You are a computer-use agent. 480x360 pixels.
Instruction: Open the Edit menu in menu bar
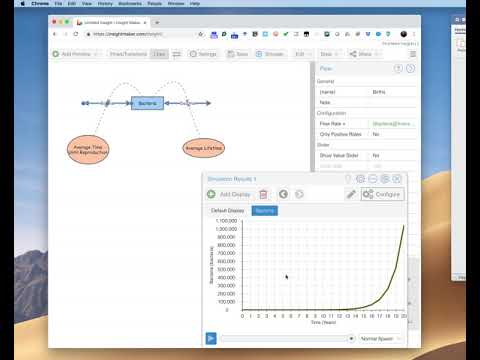pyautogui.click(x=72, y=3)
